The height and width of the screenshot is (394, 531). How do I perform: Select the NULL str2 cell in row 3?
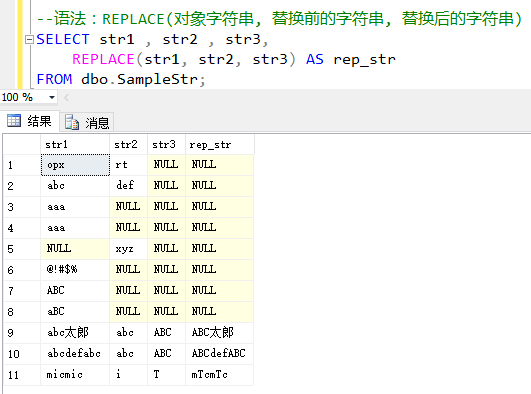(128, 207)
